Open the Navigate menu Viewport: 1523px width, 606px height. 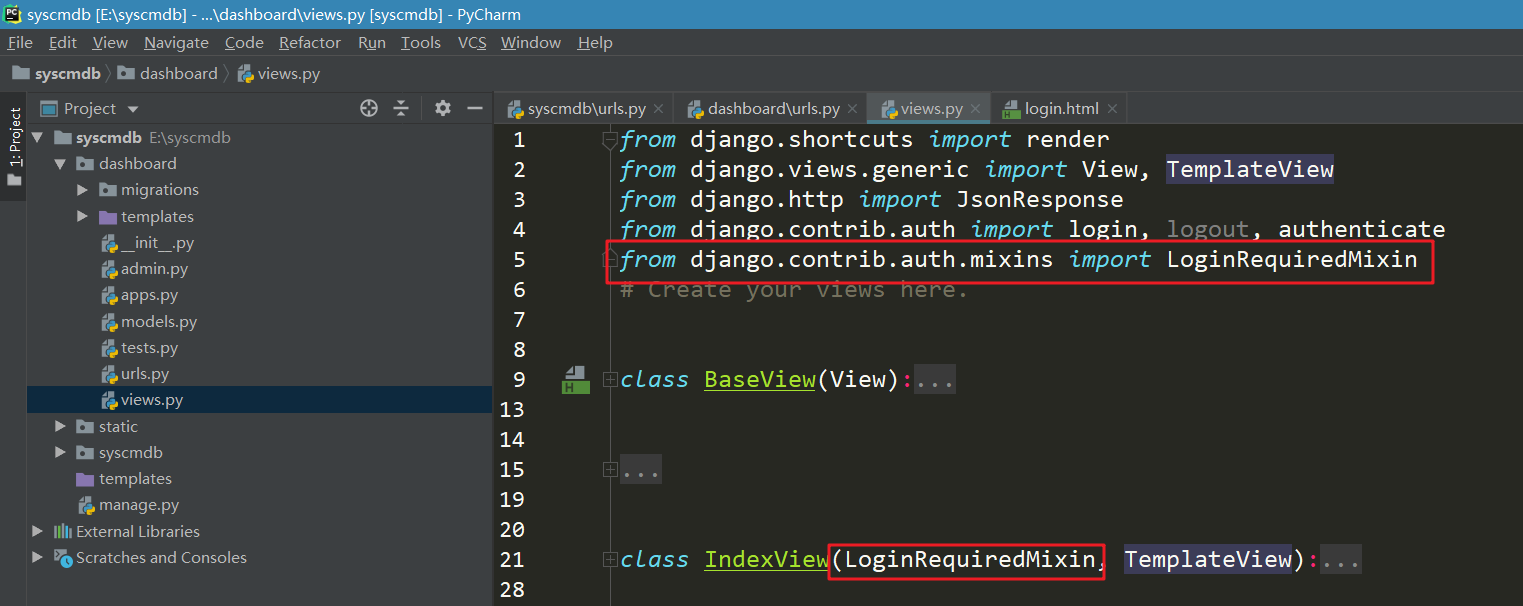click(x=176, y=42)
